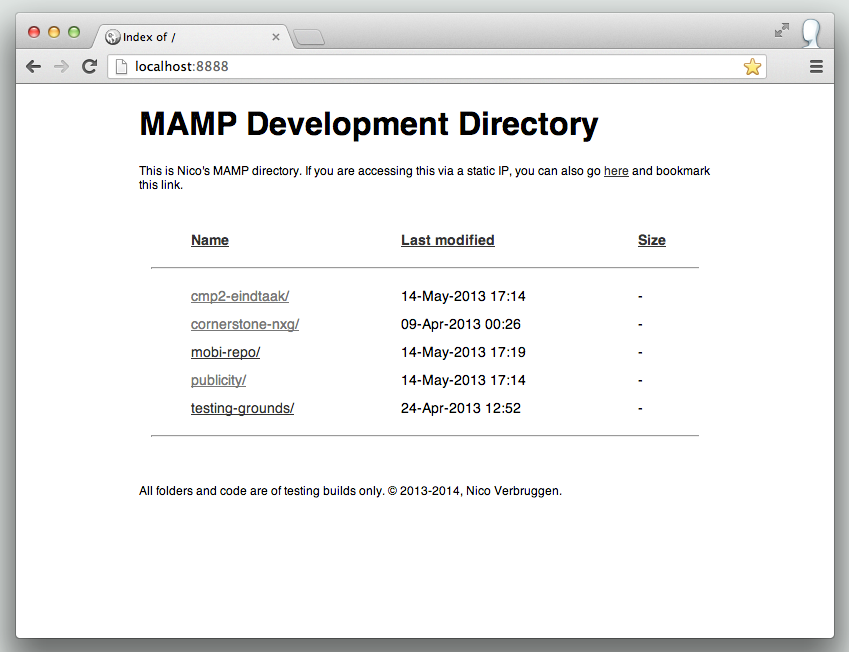
Task: Reload the page with the refresh icon
Action: tap(89, 66)
